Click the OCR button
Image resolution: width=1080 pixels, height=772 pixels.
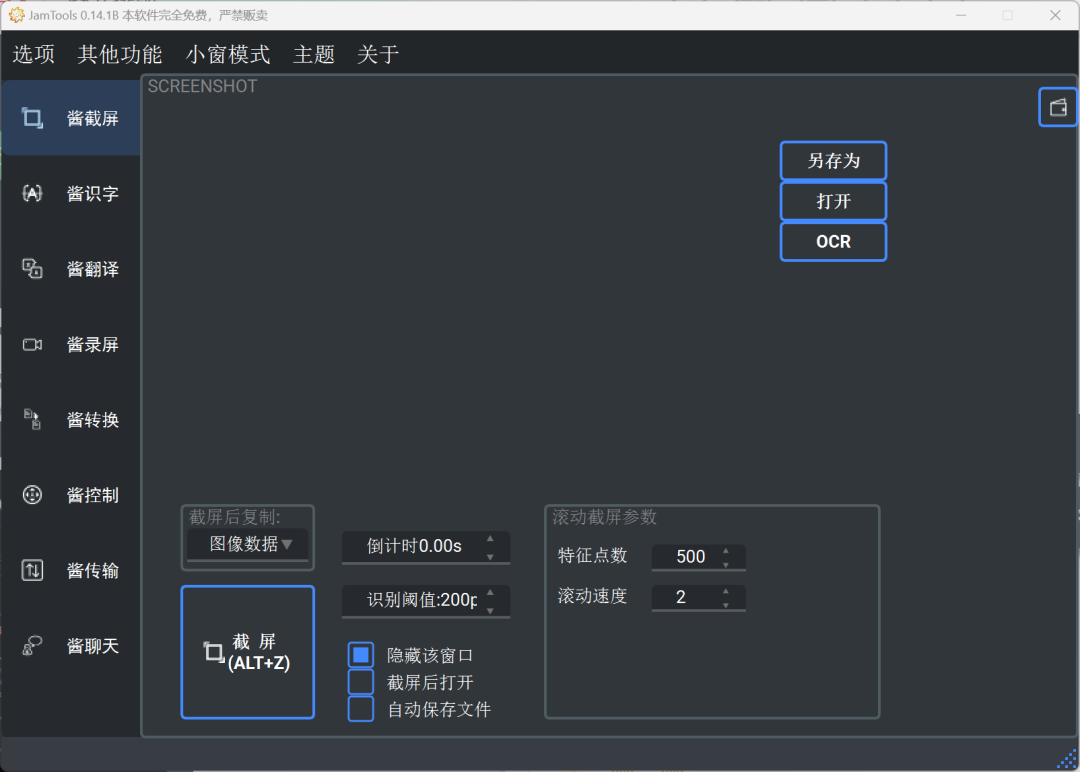coord(833,242)
